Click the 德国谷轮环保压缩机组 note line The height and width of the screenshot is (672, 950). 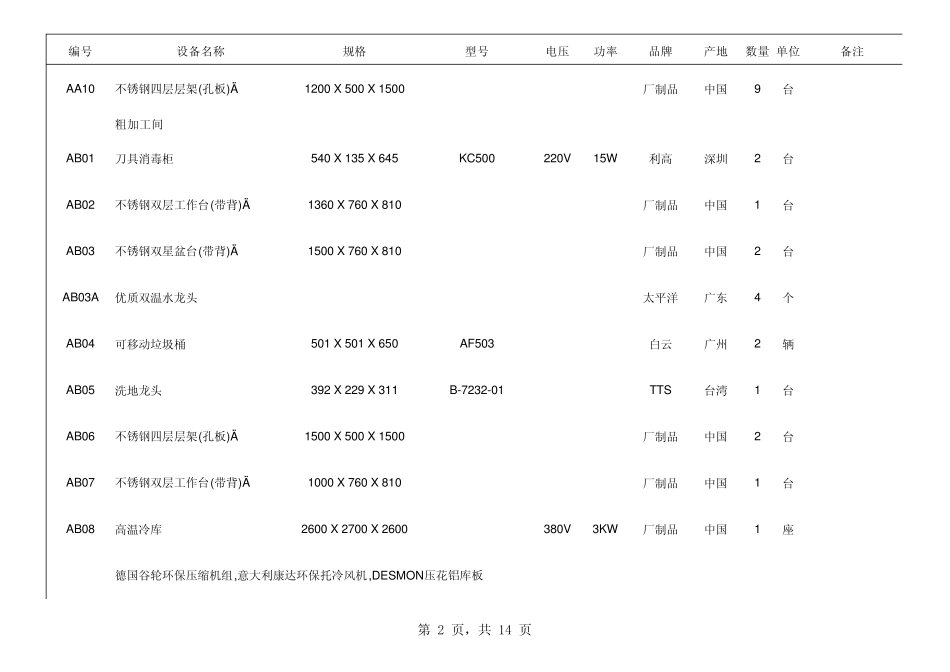pyautogui.click(x=299, y=576)
